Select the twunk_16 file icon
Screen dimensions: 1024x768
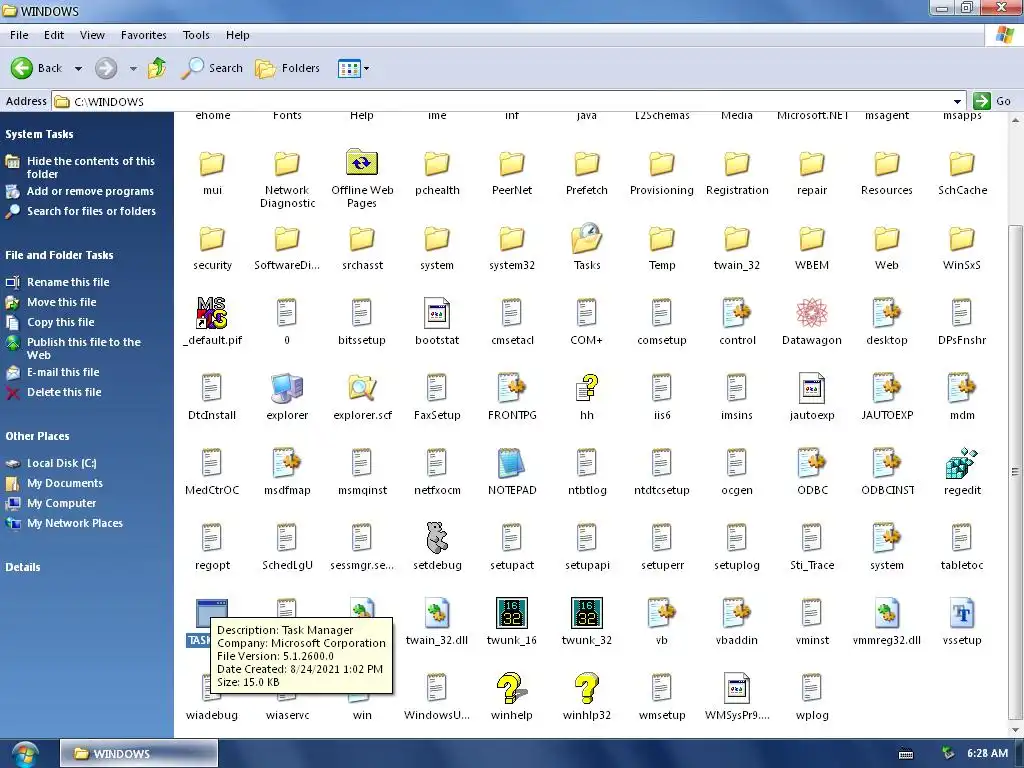click(511, 613)
